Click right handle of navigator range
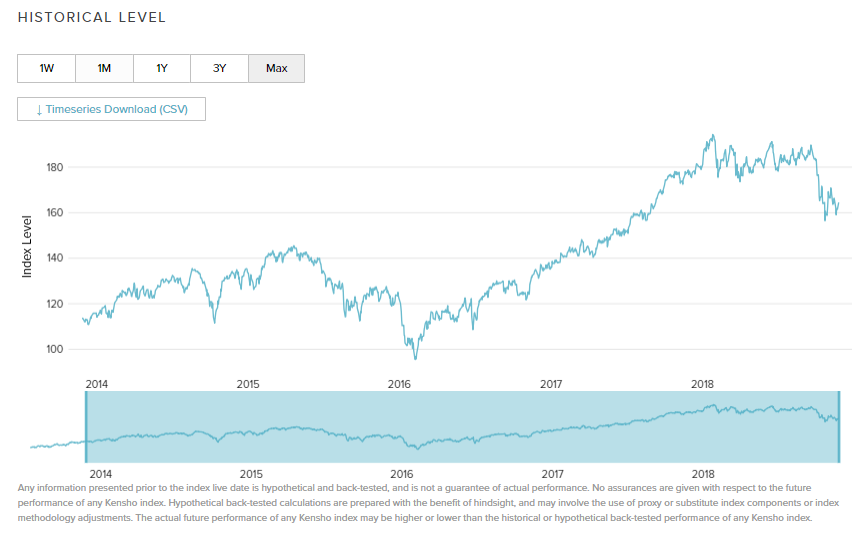The height and width of the screenshot is (543, 860). (838, 427)
